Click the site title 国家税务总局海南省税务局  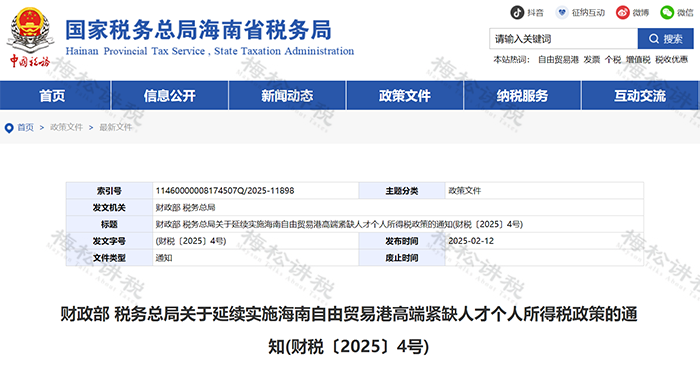[198, 30]
